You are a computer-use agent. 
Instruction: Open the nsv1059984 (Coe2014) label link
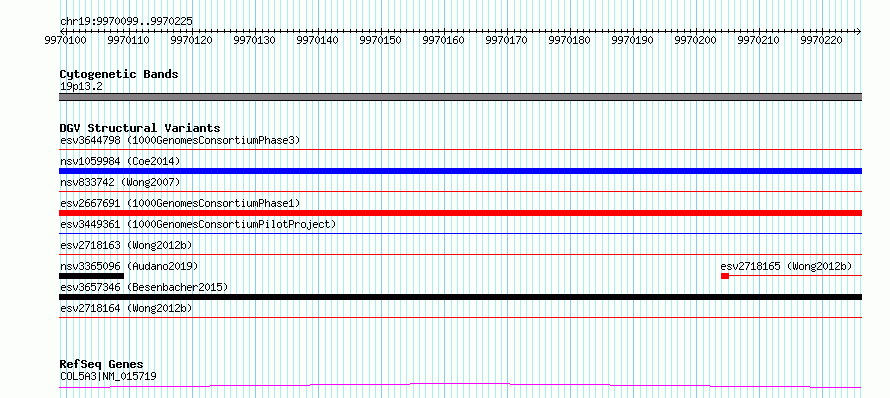pos(120,161)
